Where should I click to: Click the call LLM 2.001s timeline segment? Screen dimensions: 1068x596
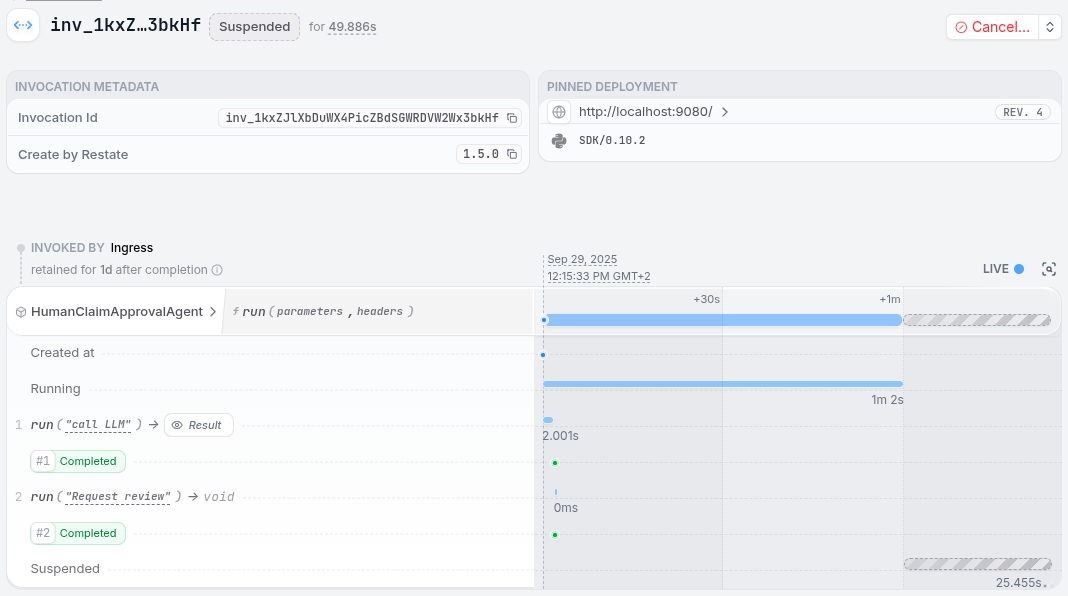548,420
